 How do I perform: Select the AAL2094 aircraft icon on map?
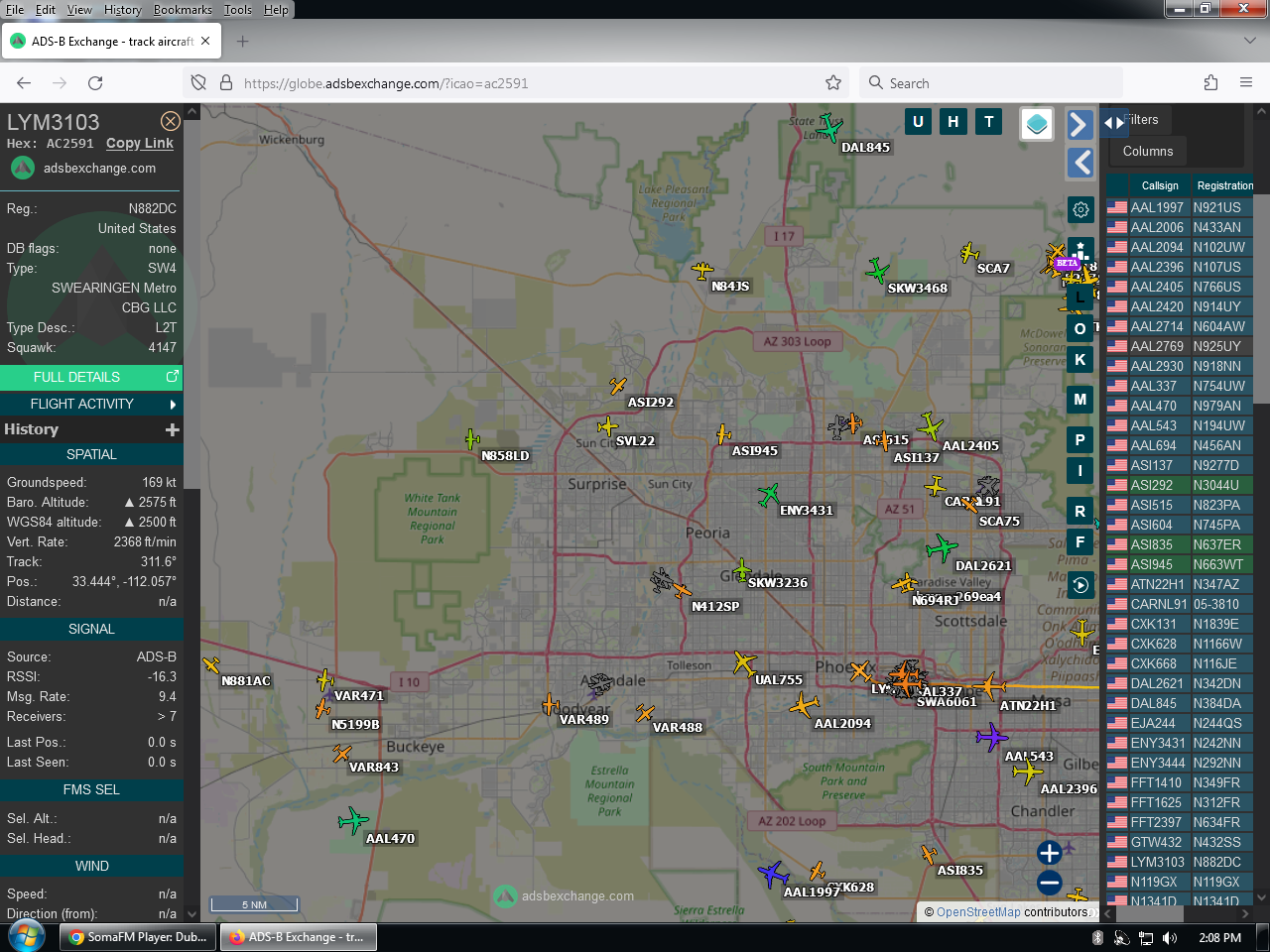click(804, 705)
